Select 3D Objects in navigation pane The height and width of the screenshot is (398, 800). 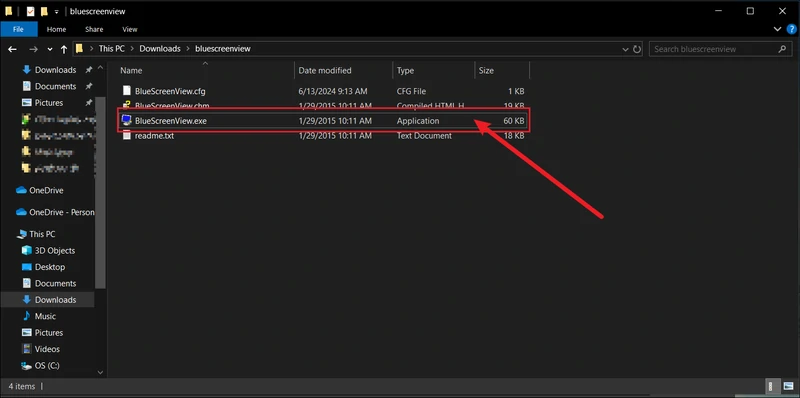coord(55,251)
